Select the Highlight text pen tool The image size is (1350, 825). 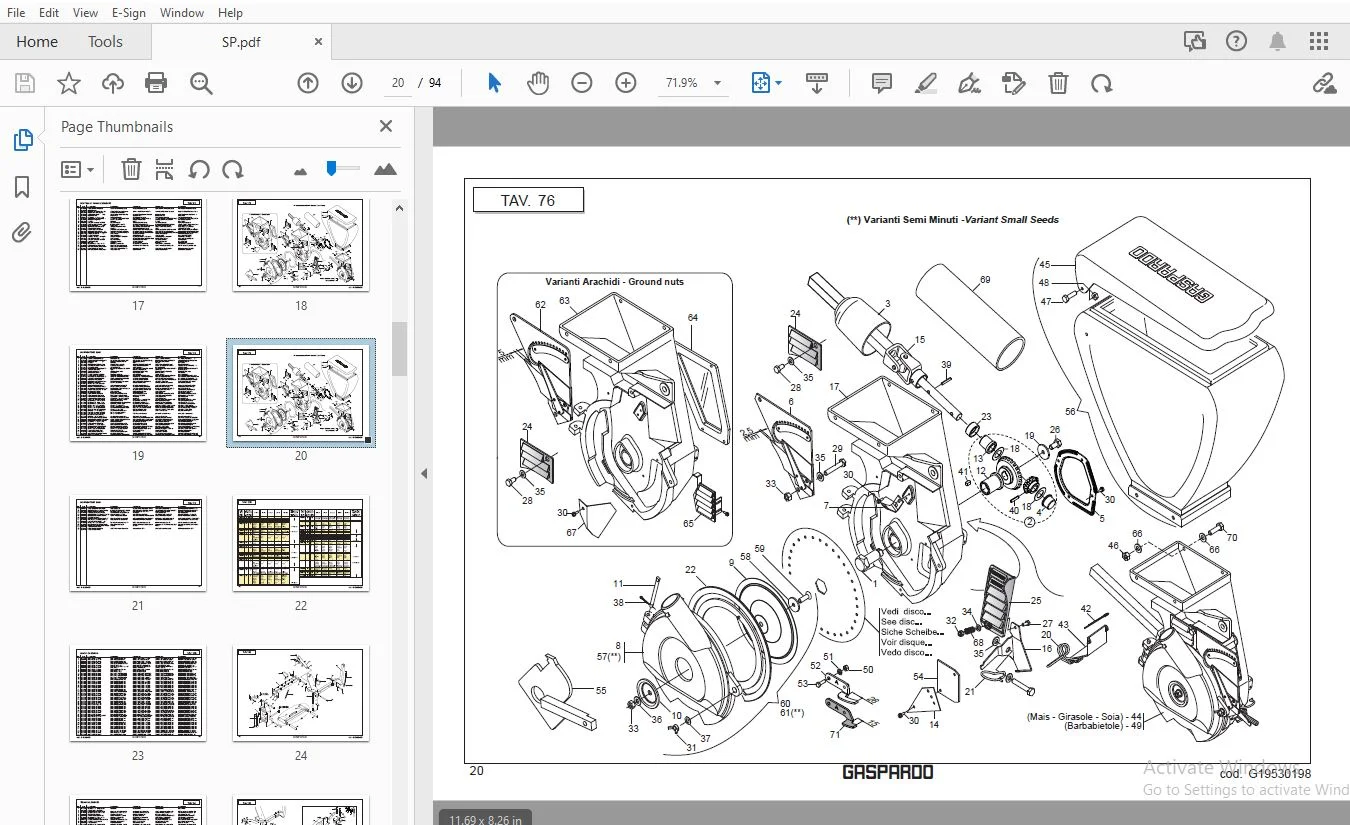[926, 83]
